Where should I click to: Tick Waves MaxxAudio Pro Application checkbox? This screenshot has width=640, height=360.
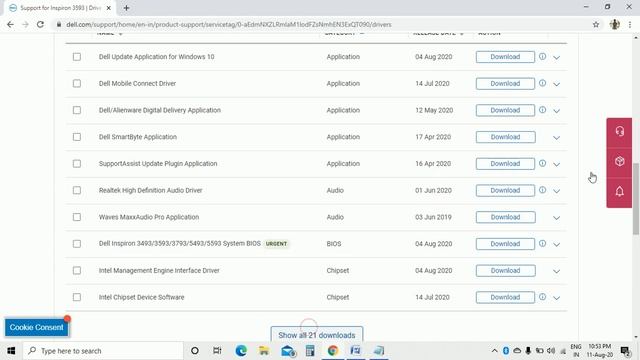click(x=77, y=217)
